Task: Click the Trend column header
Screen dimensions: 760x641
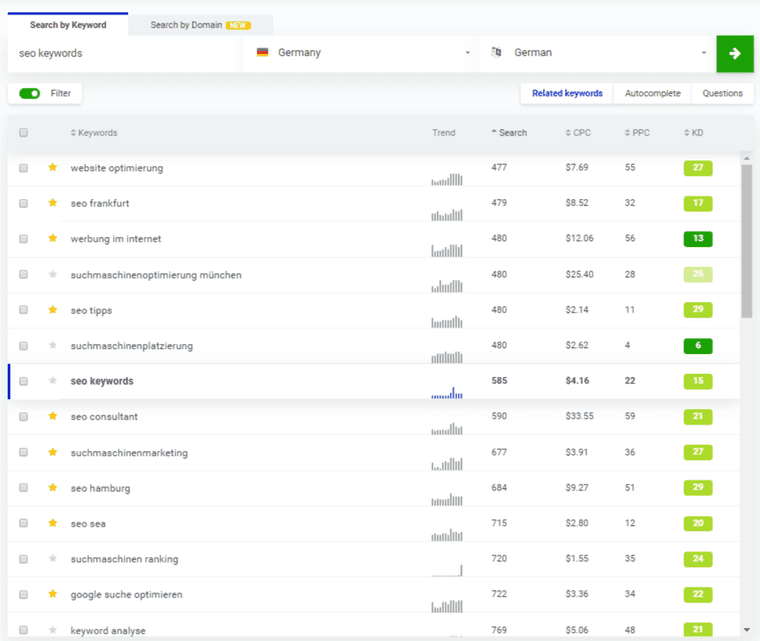Action: tap(443, 132)
